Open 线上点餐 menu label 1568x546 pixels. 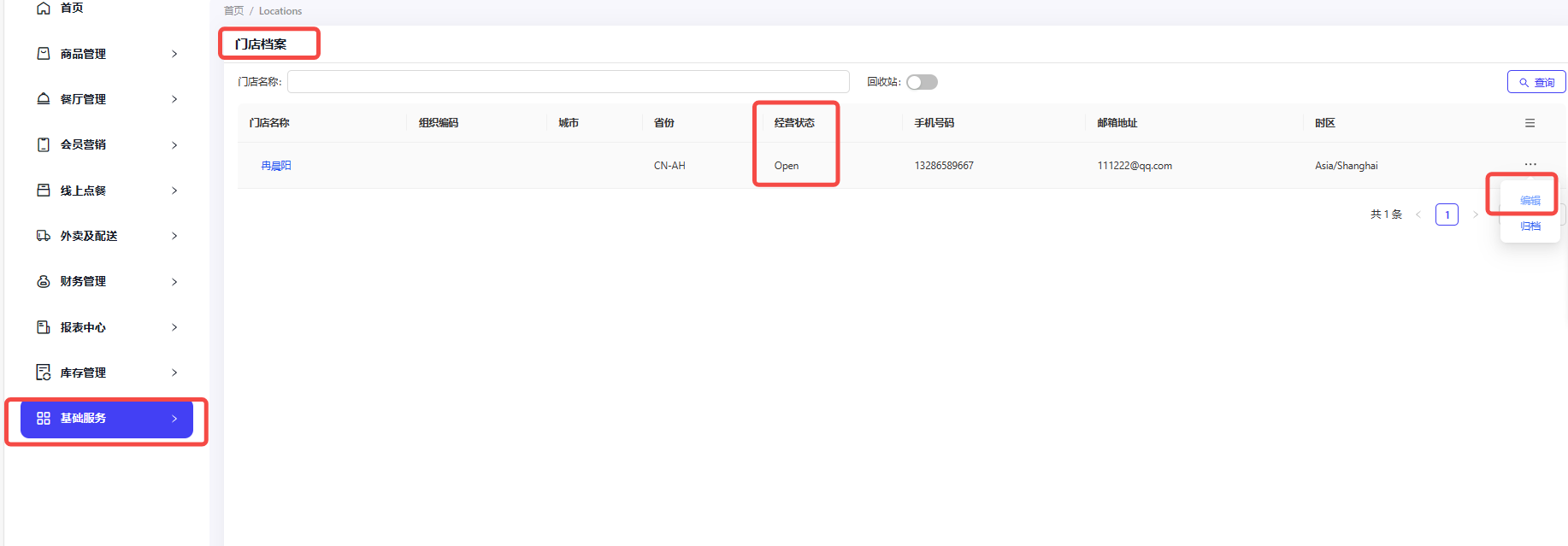(x=83, y=191)
